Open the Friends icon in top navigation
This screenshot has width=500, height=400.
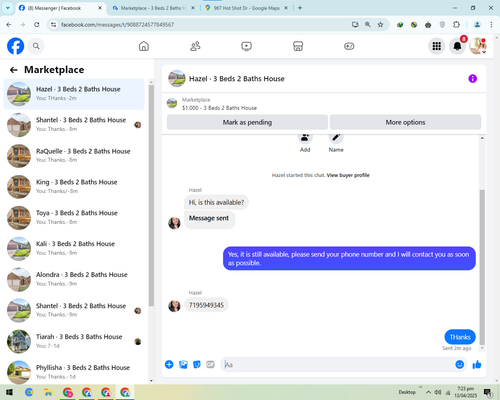[195, 46]
